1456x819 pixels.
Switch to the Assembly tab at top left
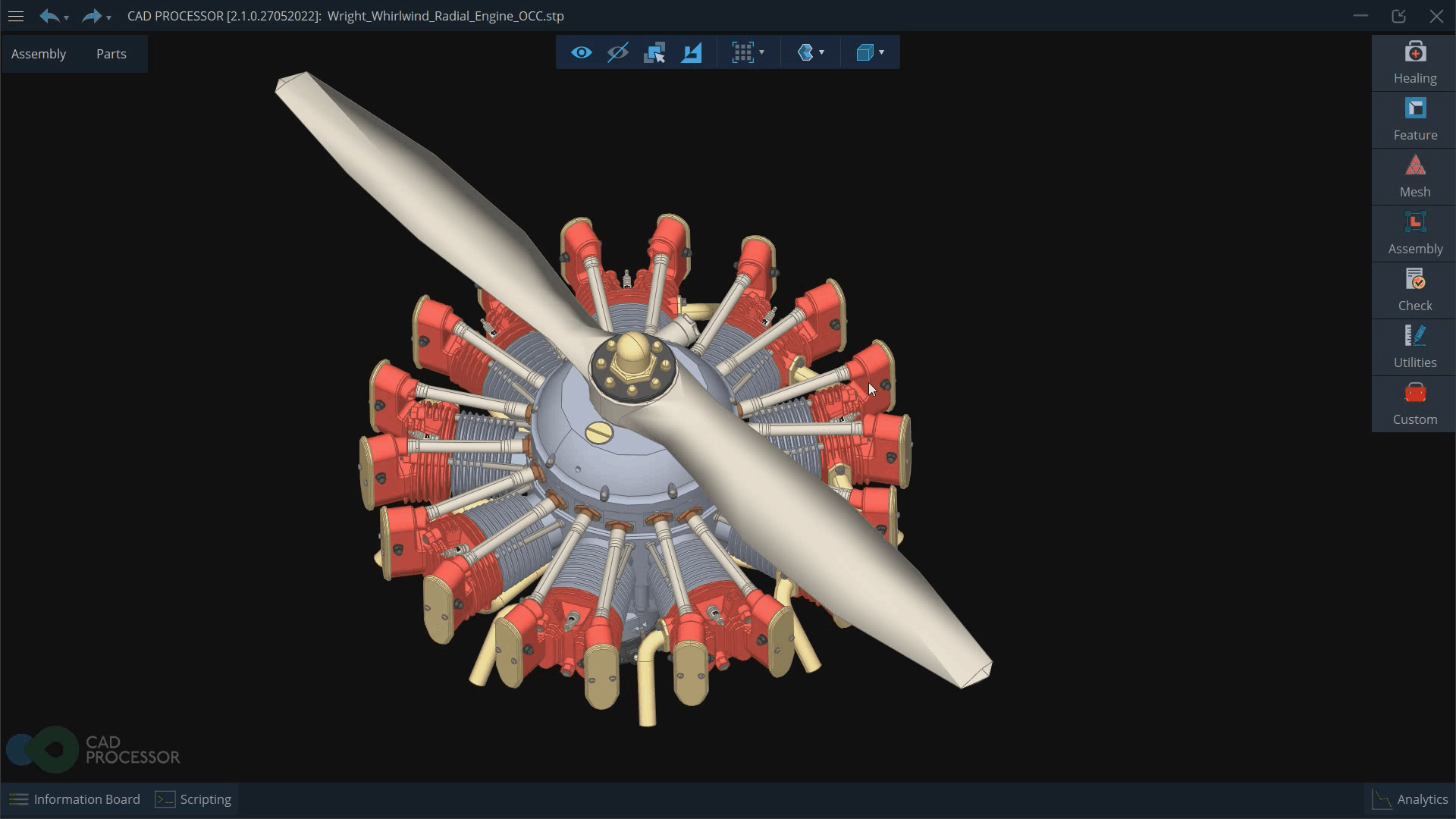(x=39, y=54)
